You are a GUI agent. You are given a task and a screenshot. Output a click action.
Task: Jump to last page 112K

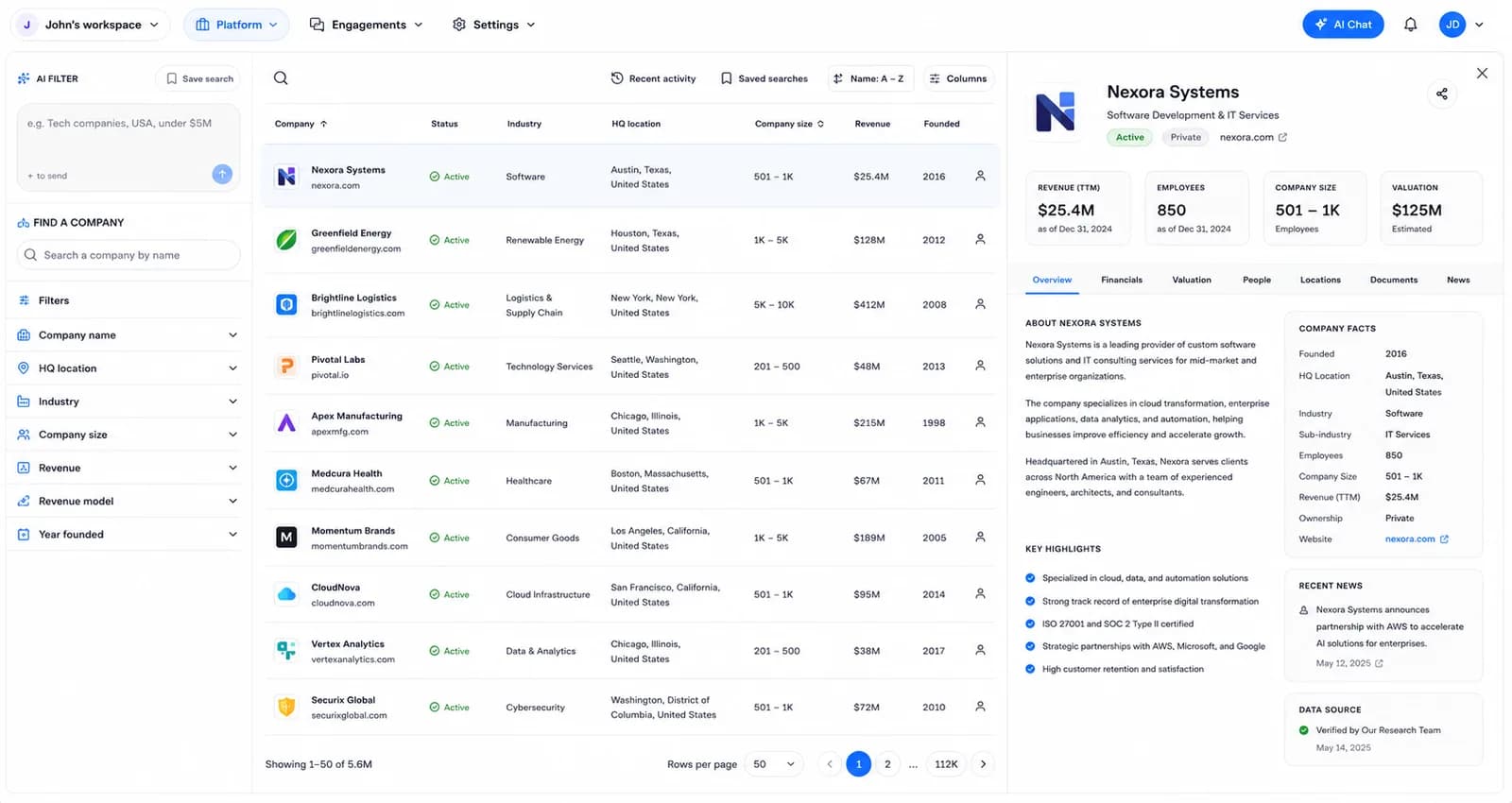pyautogui.click(x=946, y=764)
